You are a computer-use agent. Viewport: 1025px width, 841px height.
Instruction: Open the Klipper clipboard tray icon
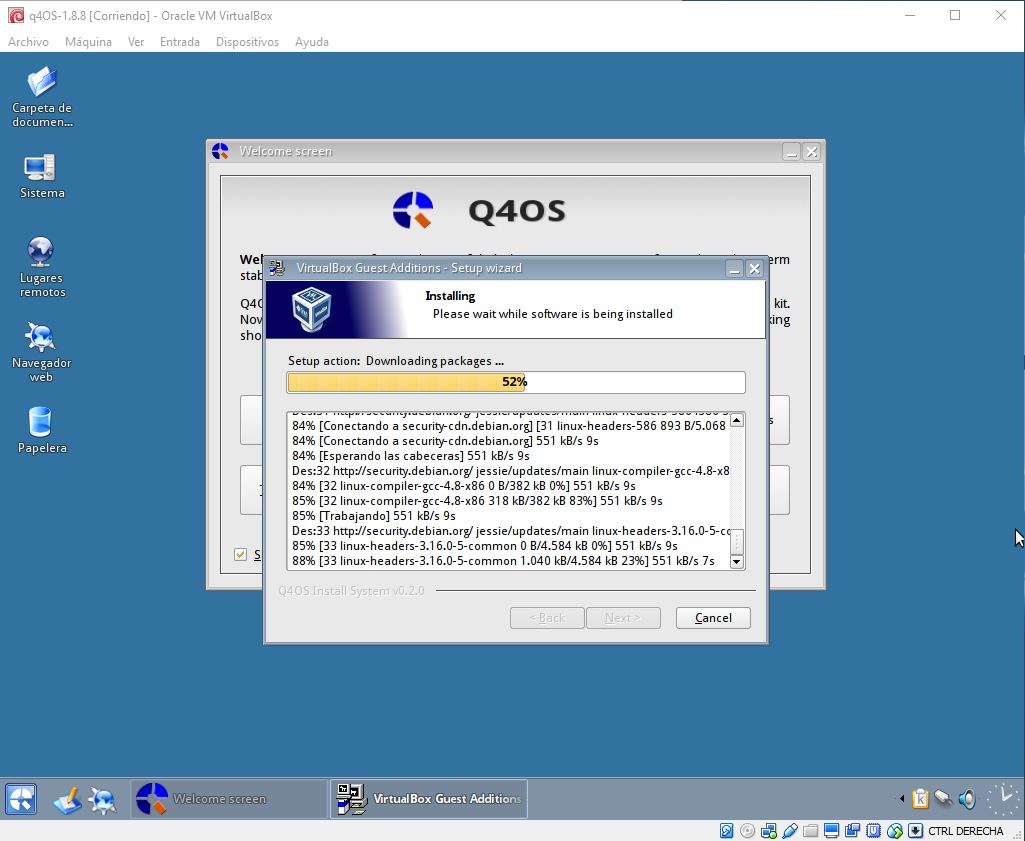tap(920, 798)
